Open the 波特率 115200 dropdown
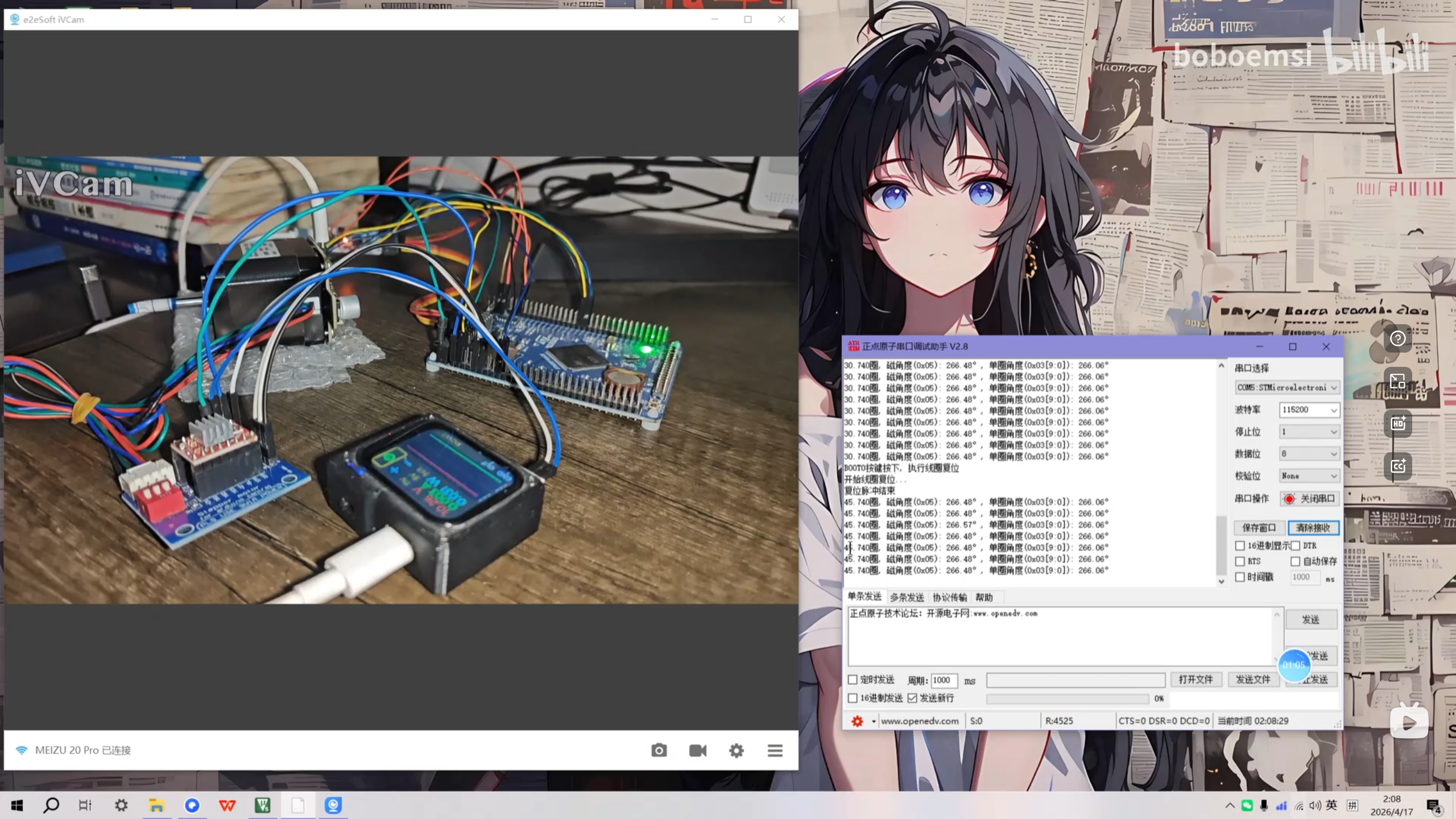 click(x=1309, y=409)
